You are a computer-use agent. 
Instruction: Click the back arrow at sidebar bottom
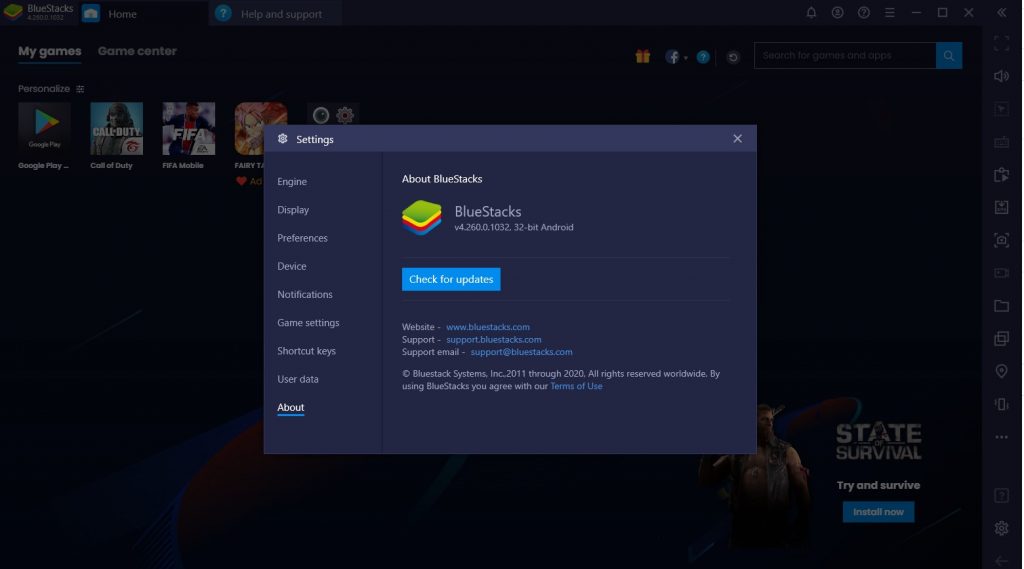pos(1001,561)
